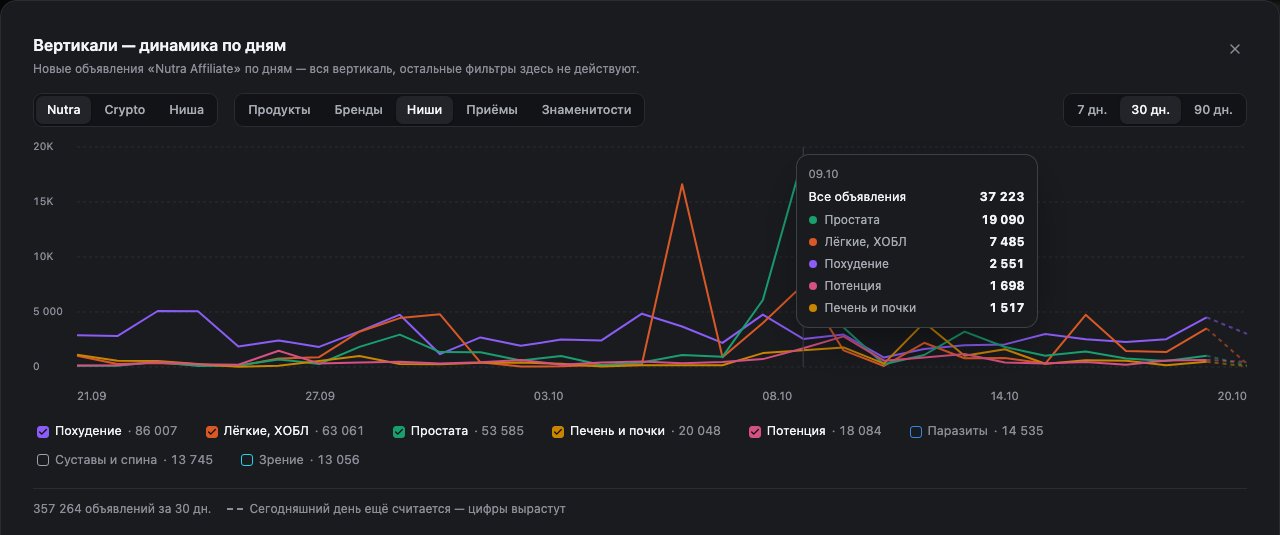This screenshot has height=535, width=1280.
Task: Click the 03.10 date axis label
Action: point(548,396)
